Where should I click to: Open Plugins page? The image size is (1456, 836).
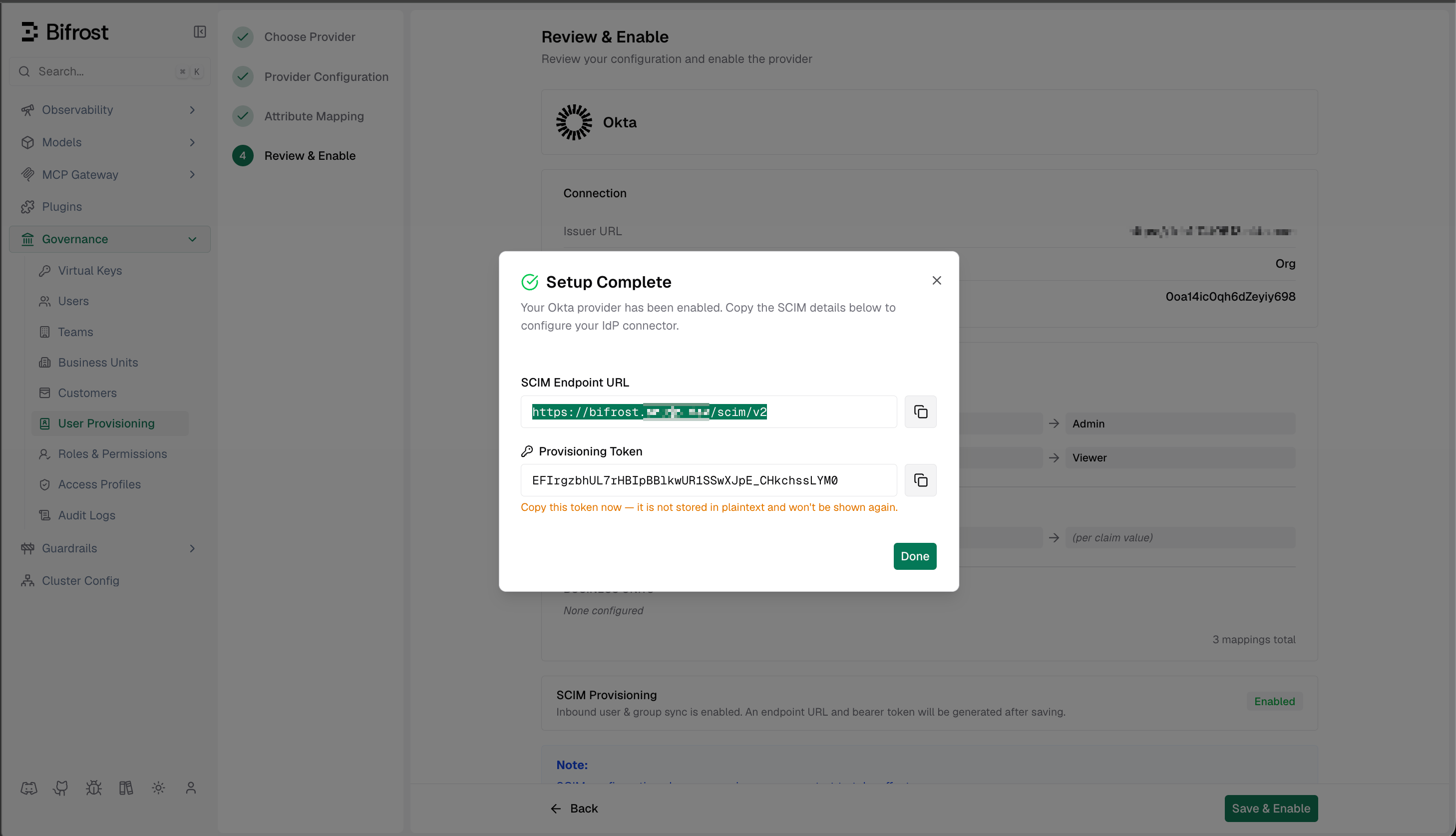point(110,207)
